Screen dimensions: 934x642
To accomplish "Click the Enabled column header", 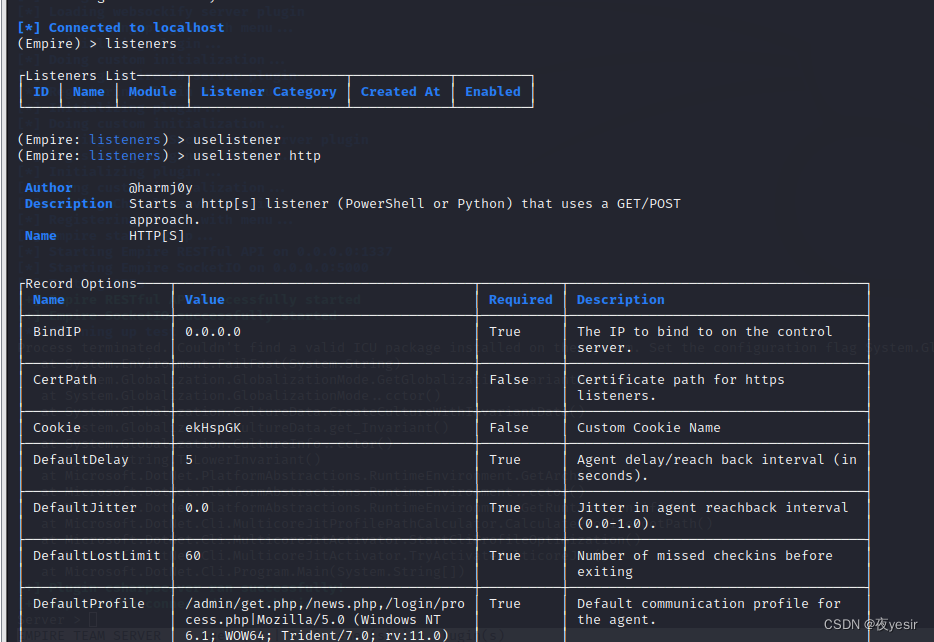I will [x=493, y=92].
